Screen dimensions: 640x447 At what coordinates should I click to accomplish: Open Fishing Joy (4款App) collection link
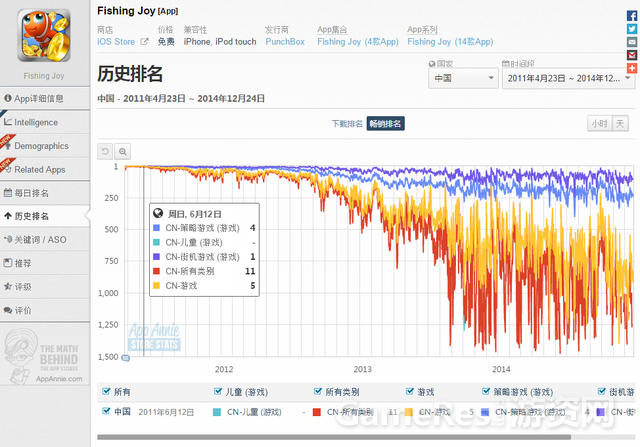tap(358, 42)
